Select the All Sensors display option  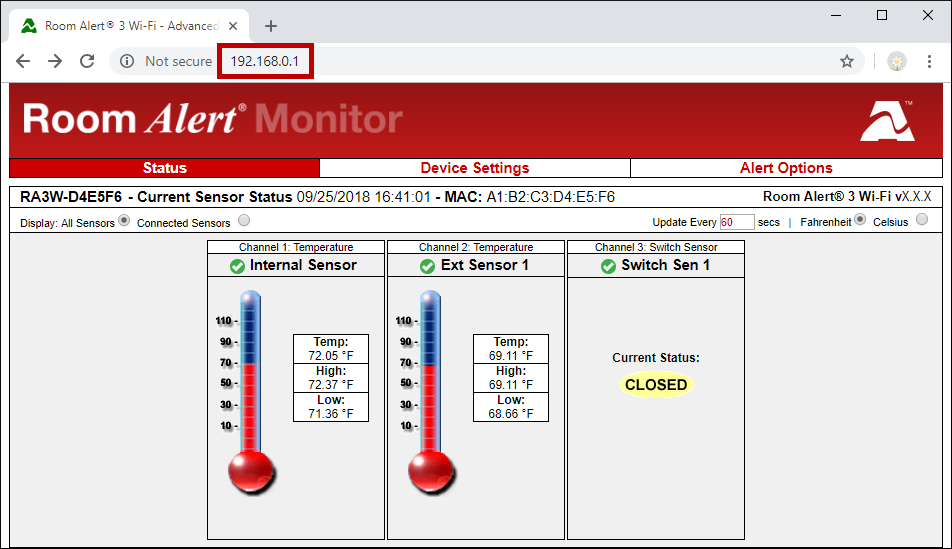click(x=124, y=221)
